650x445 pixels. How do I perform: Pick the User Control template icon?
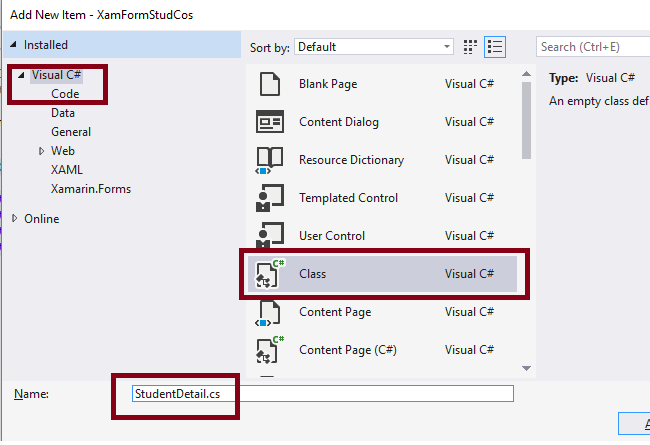coord(270,236)
